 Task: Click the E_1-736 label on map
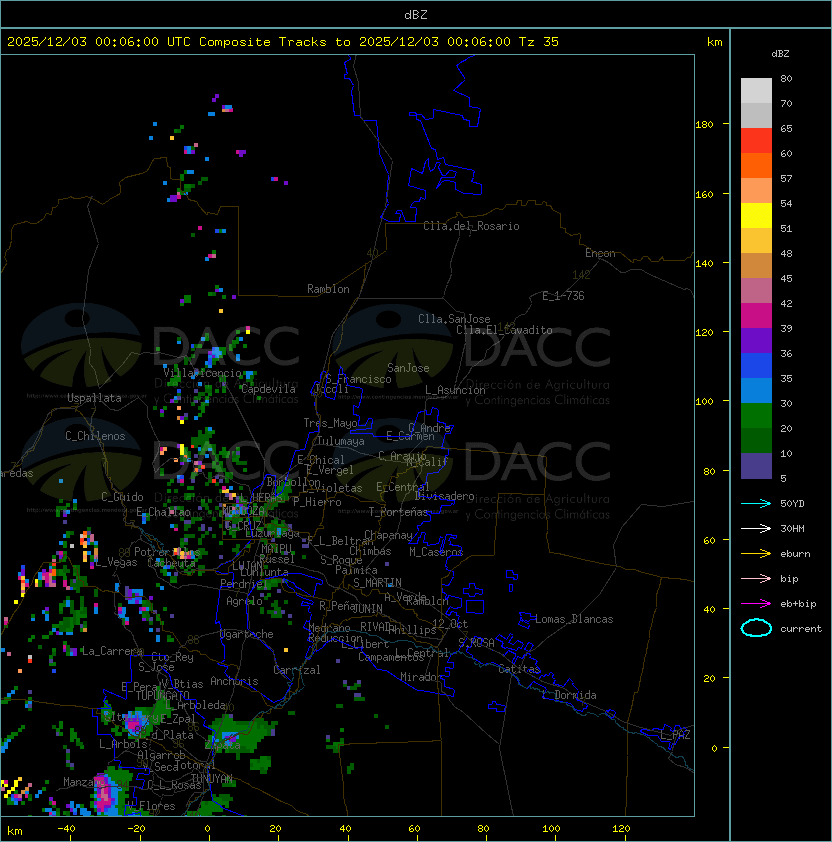pyautogui.click(x=563, y=296)
